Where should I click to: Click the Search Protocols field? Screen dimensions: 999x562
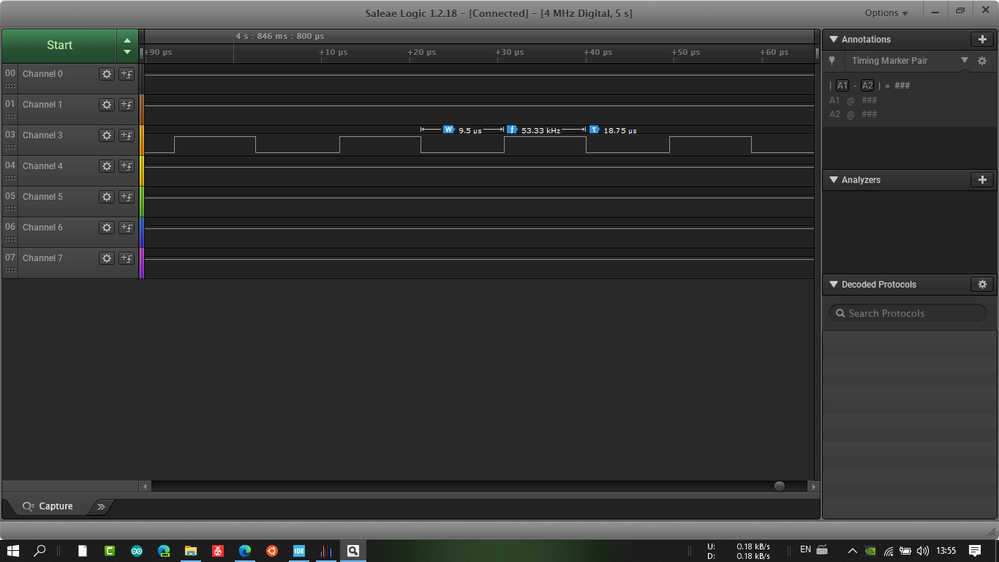click(907, 313)
